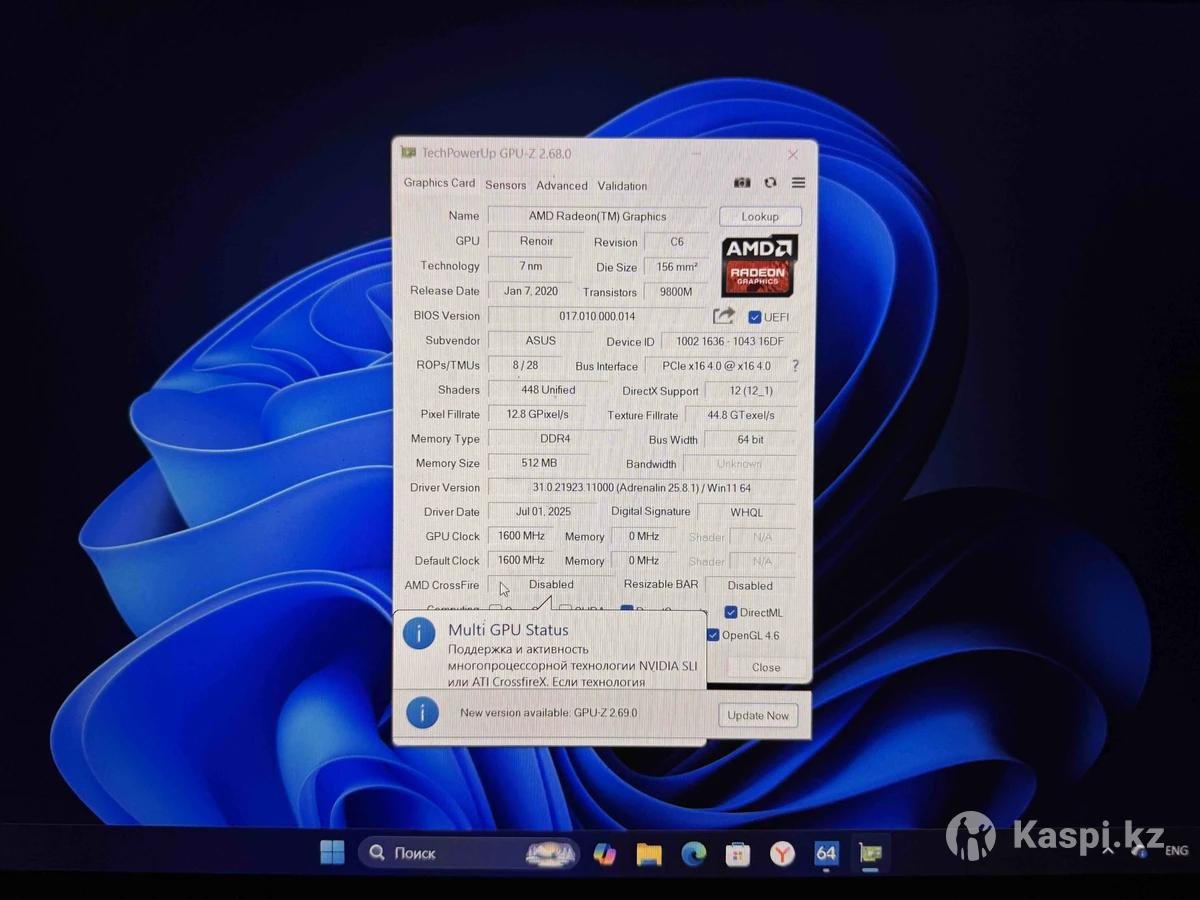Open the Validation tab
The image size is (1200, 900).
click(622, 186)
